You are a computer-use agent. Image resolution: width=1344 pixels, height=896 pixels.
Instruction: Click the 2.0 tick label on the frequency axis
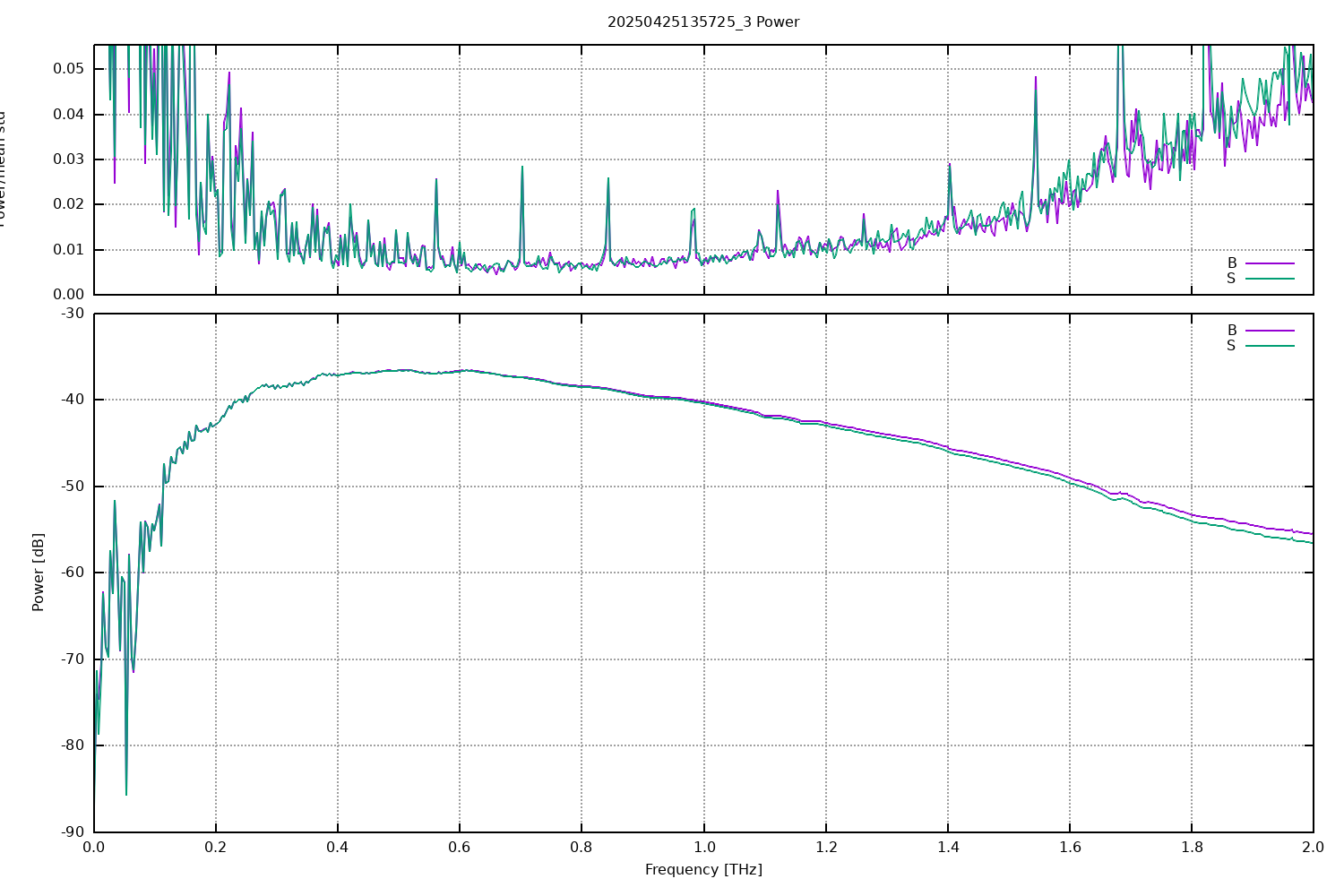[x=1313, y=847]
